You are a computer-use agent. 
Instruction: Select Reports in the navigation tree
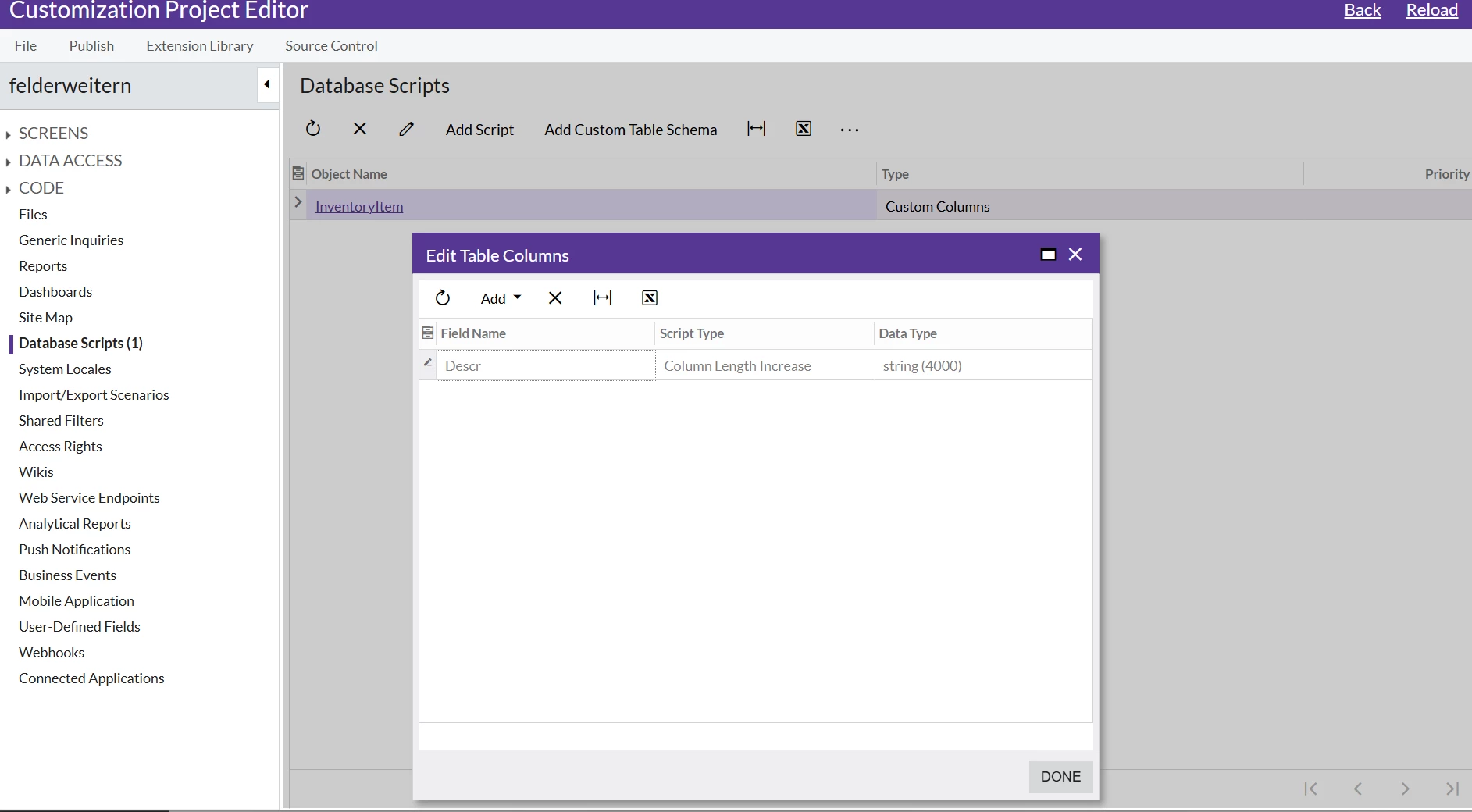pos(43,266)
